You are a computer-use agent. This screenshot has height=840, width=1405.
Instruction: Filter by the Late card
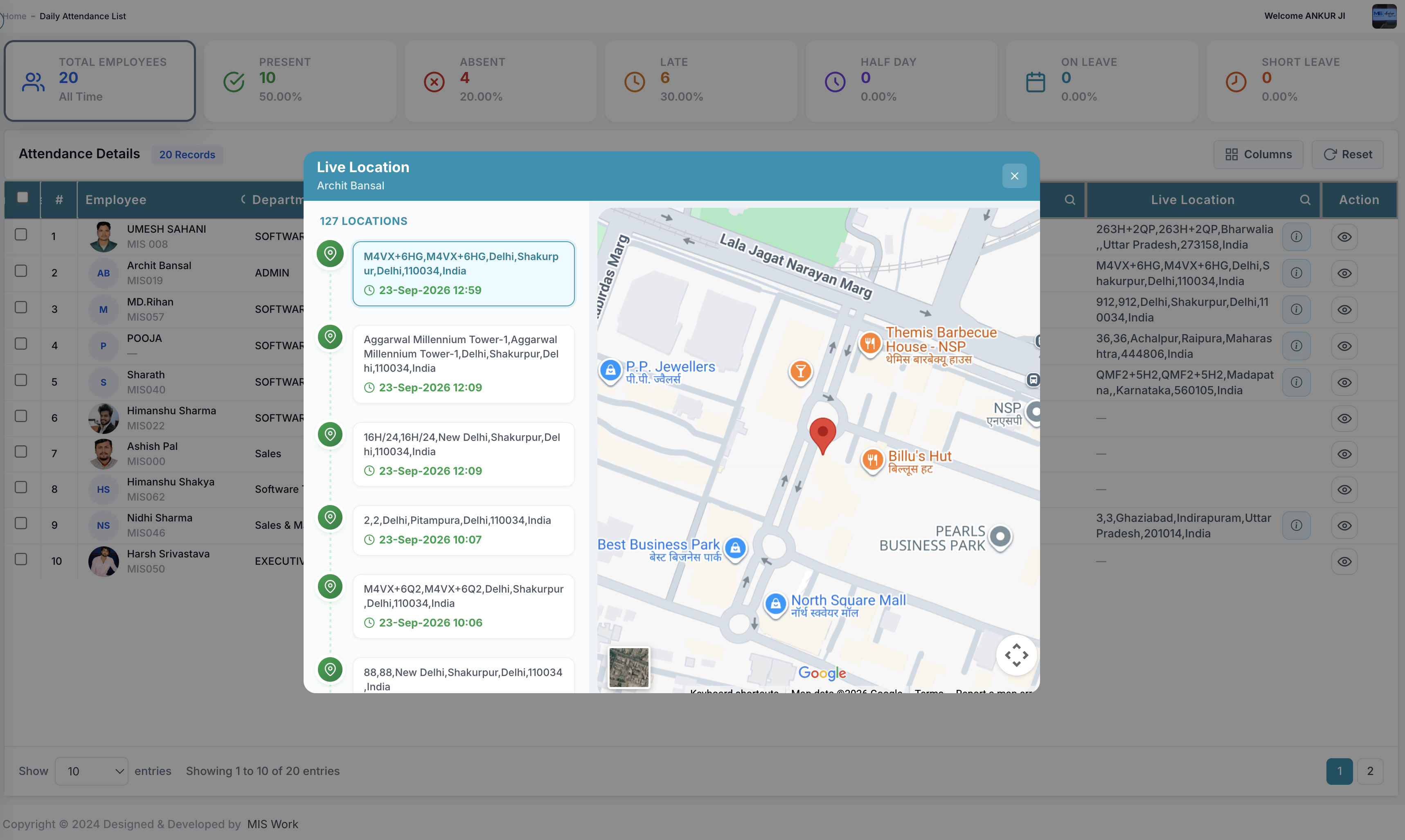(x=701, y=81)
